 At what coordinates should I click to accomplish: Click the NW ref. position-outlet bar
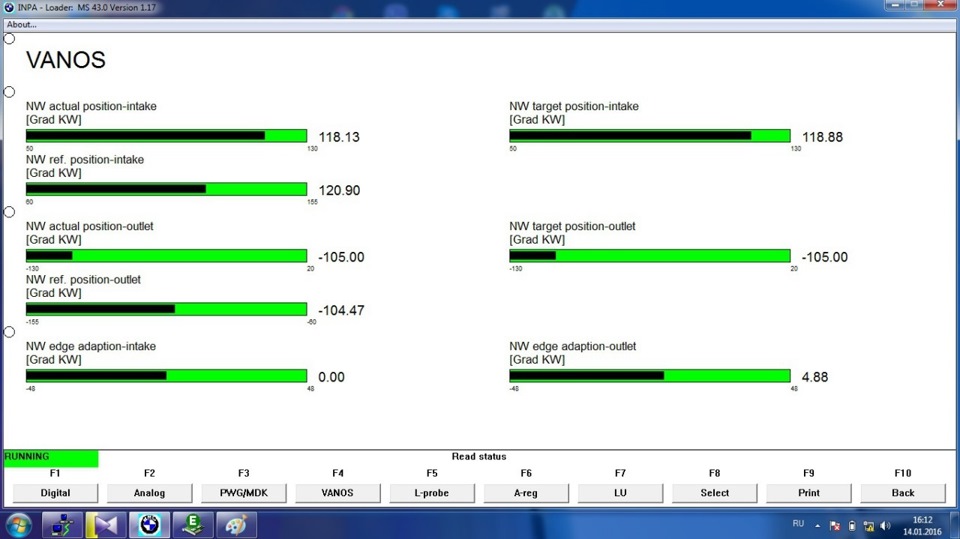coord(167,309)
